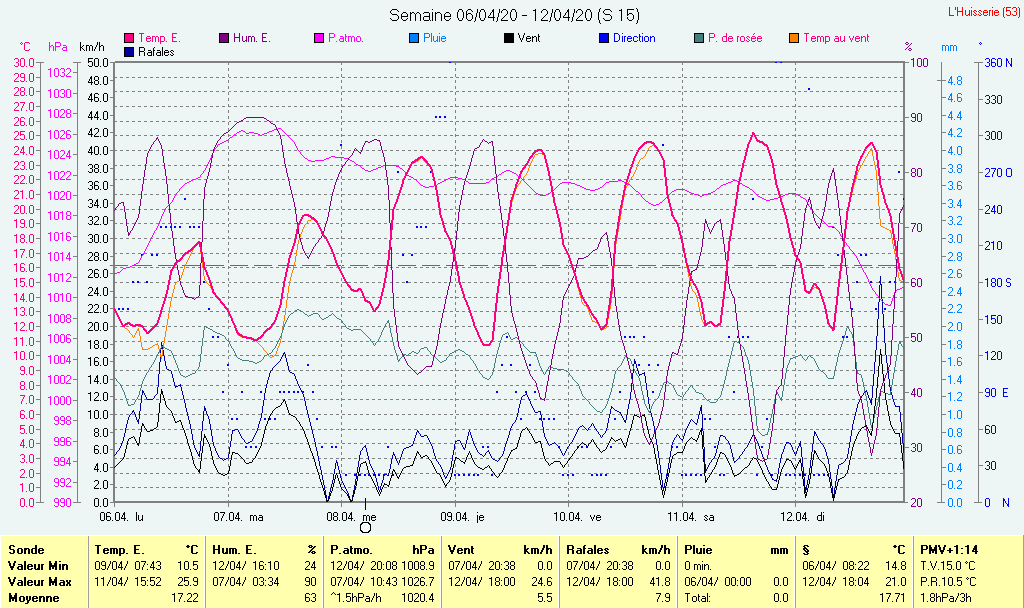This screenshot has height=608, width=1024.
Task: Click the 'Pluie' legend label
Action: click(434, 38)
